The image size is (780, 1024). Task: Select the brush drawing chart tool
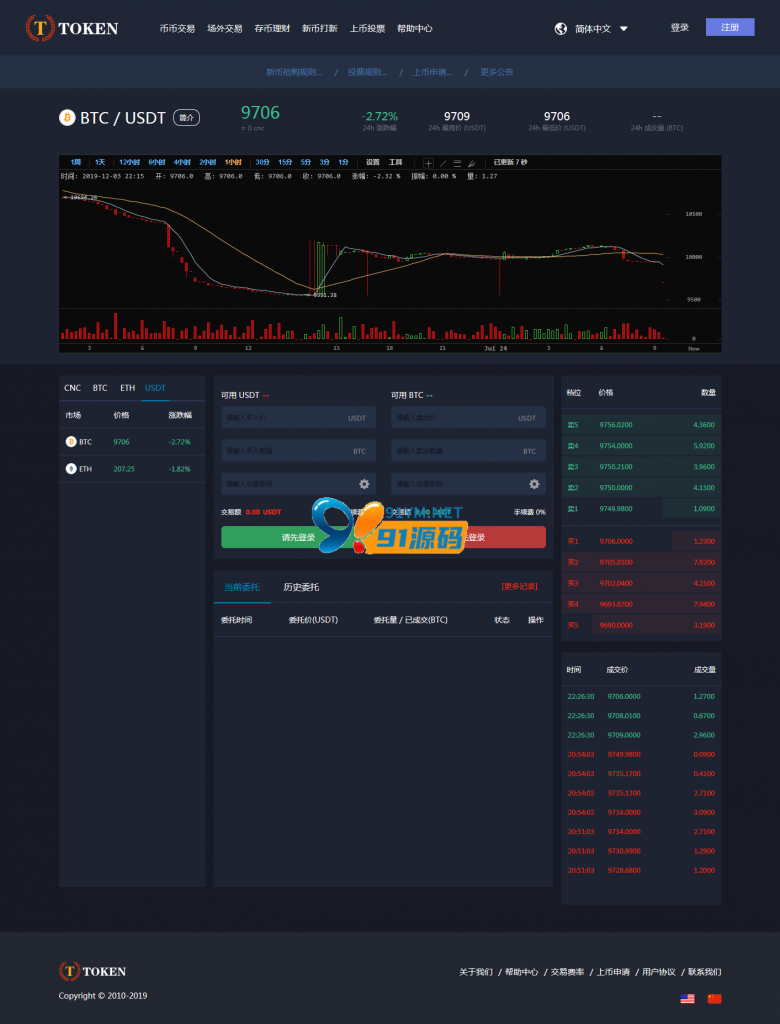[472, 163]
